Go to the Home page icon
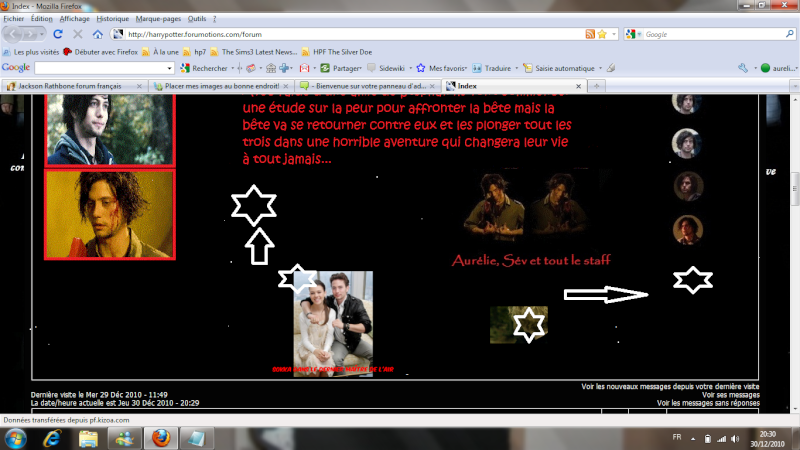 pyautogui.click(x=97, y=34)
